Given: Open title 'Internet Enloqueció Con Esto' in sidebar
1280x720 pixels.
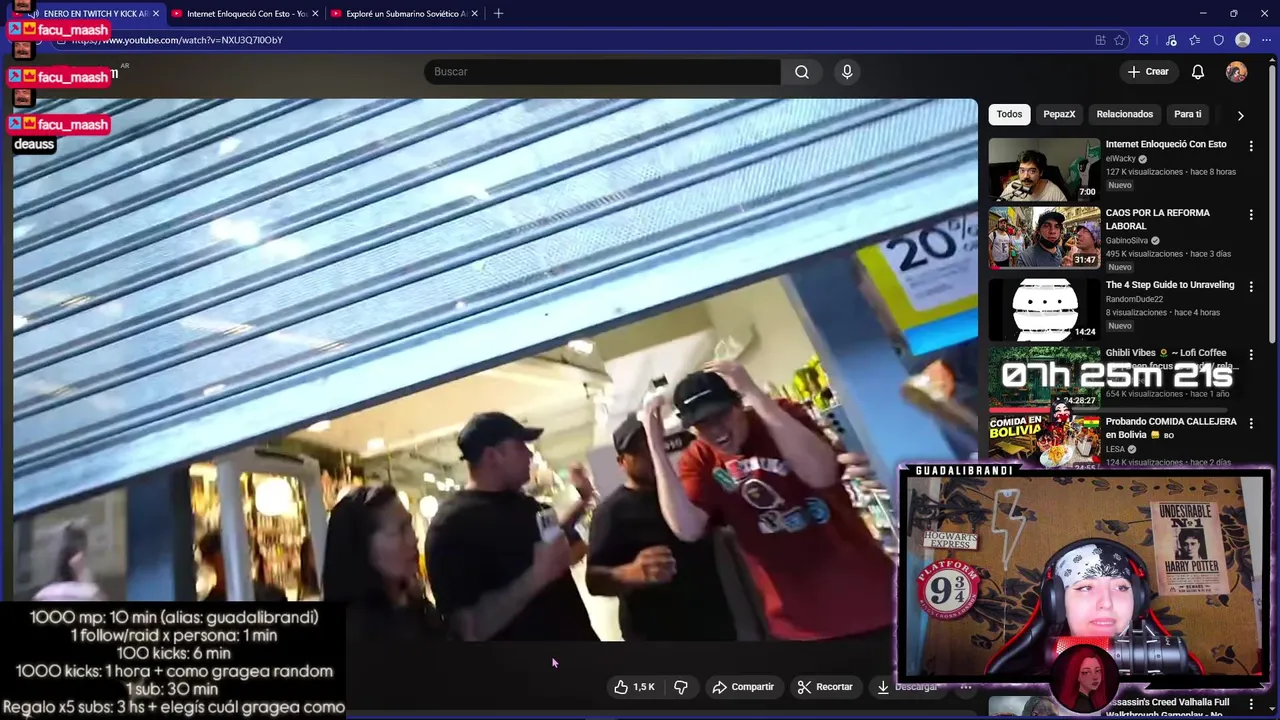Looking at the screenshot, I should 1166,144.
